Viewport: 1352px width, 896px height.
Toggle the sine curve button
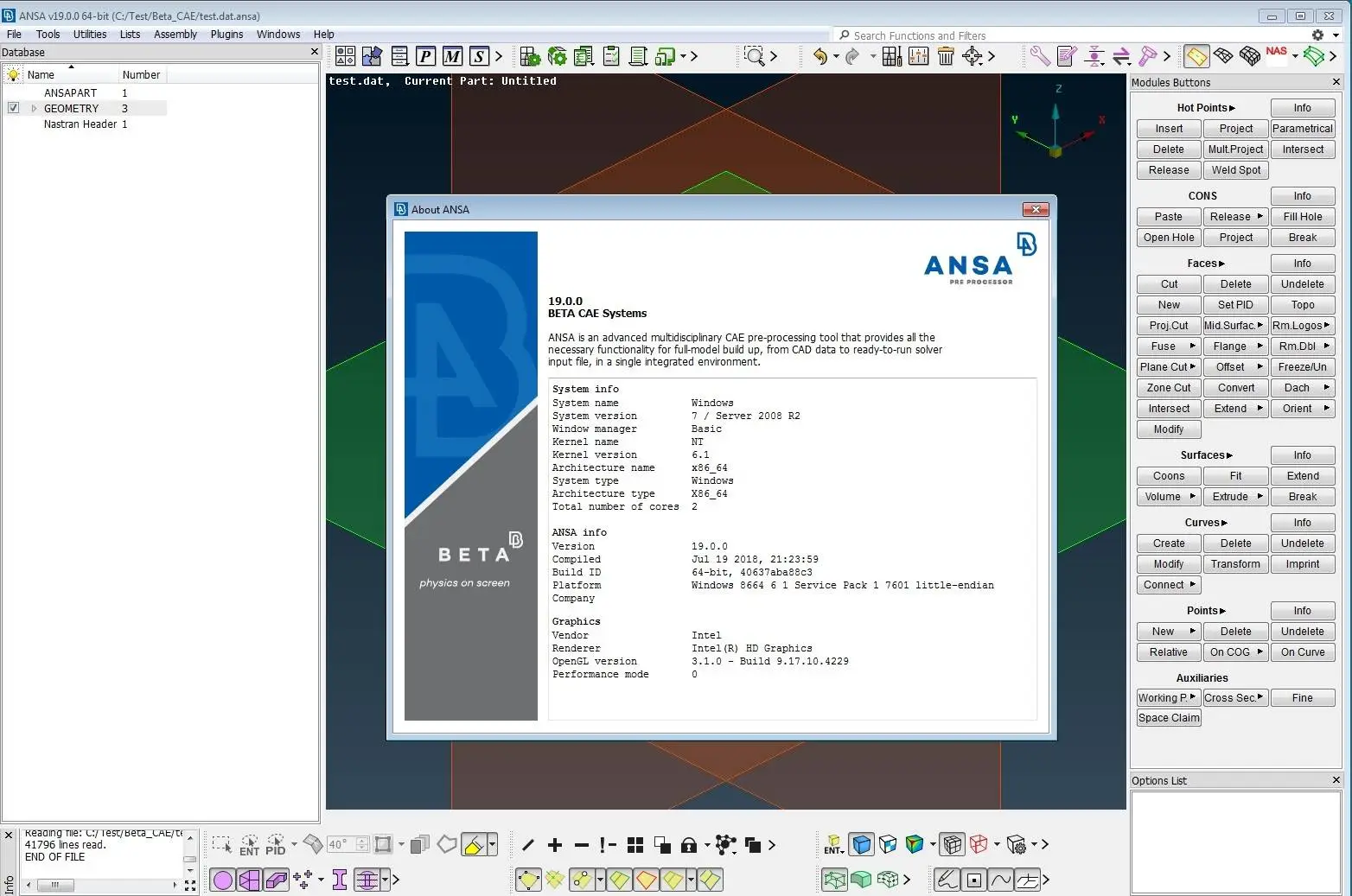tap(1001, 880)
